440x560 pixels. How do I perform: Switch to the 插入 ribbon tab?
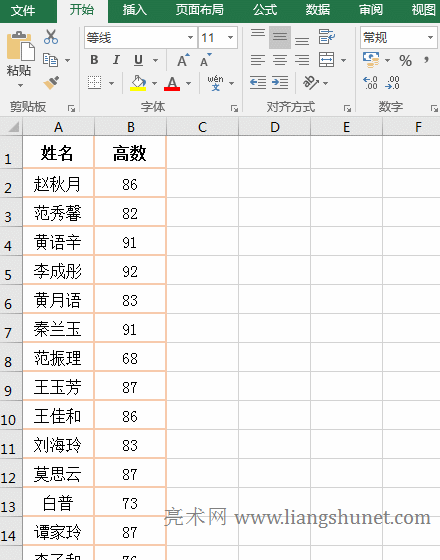pos(135,10)
